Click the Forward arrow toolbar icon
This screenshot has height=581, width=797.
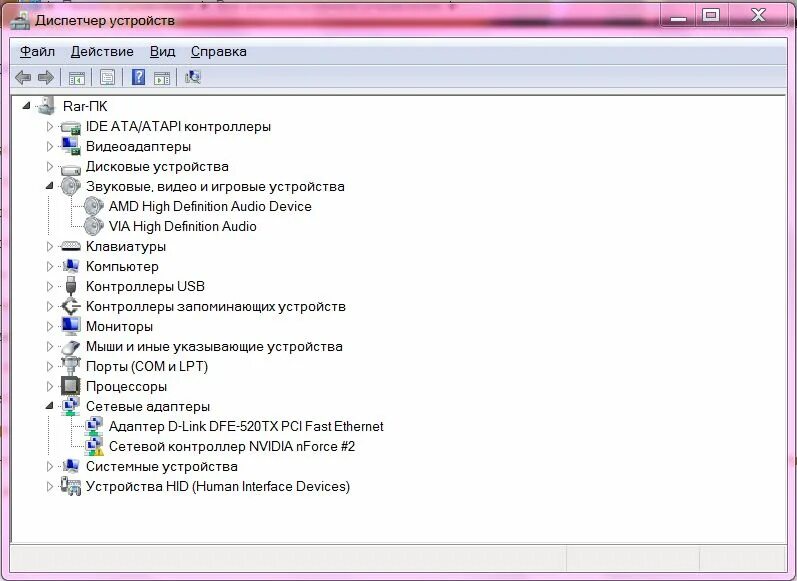point(46,77)
